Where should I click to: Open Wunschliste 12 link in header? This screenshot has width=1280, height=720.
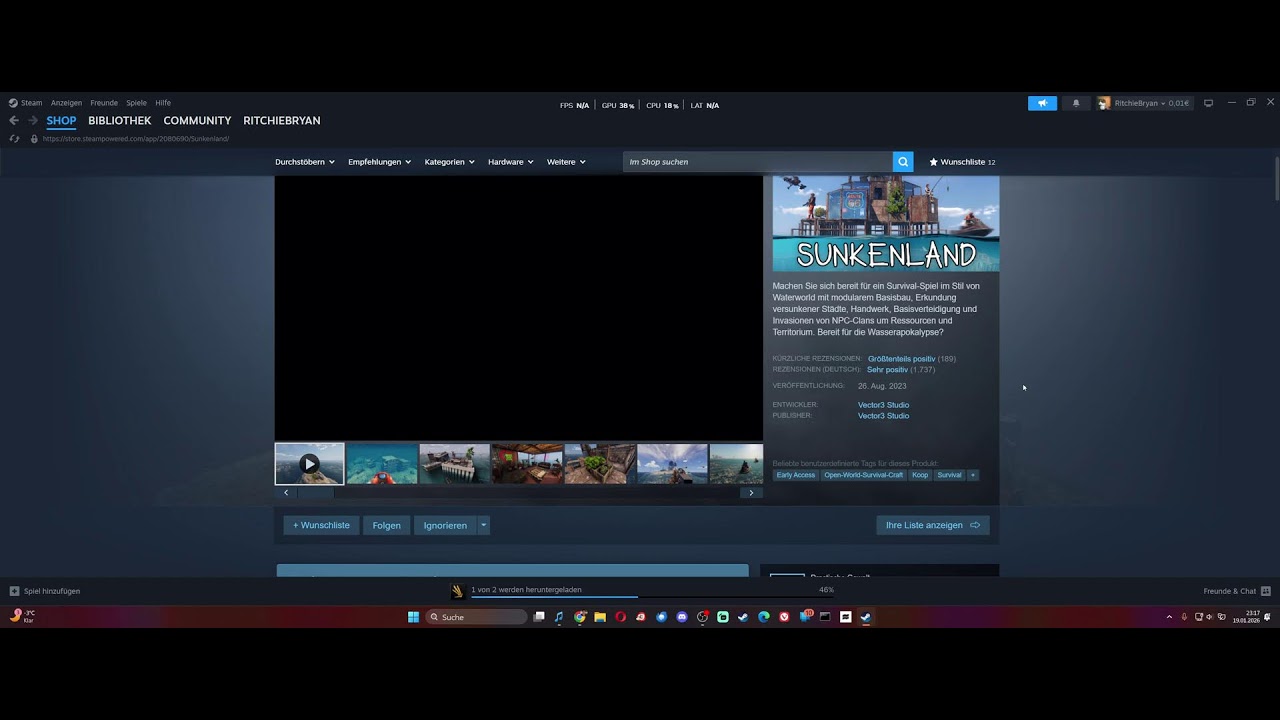[x=962, y=162]
